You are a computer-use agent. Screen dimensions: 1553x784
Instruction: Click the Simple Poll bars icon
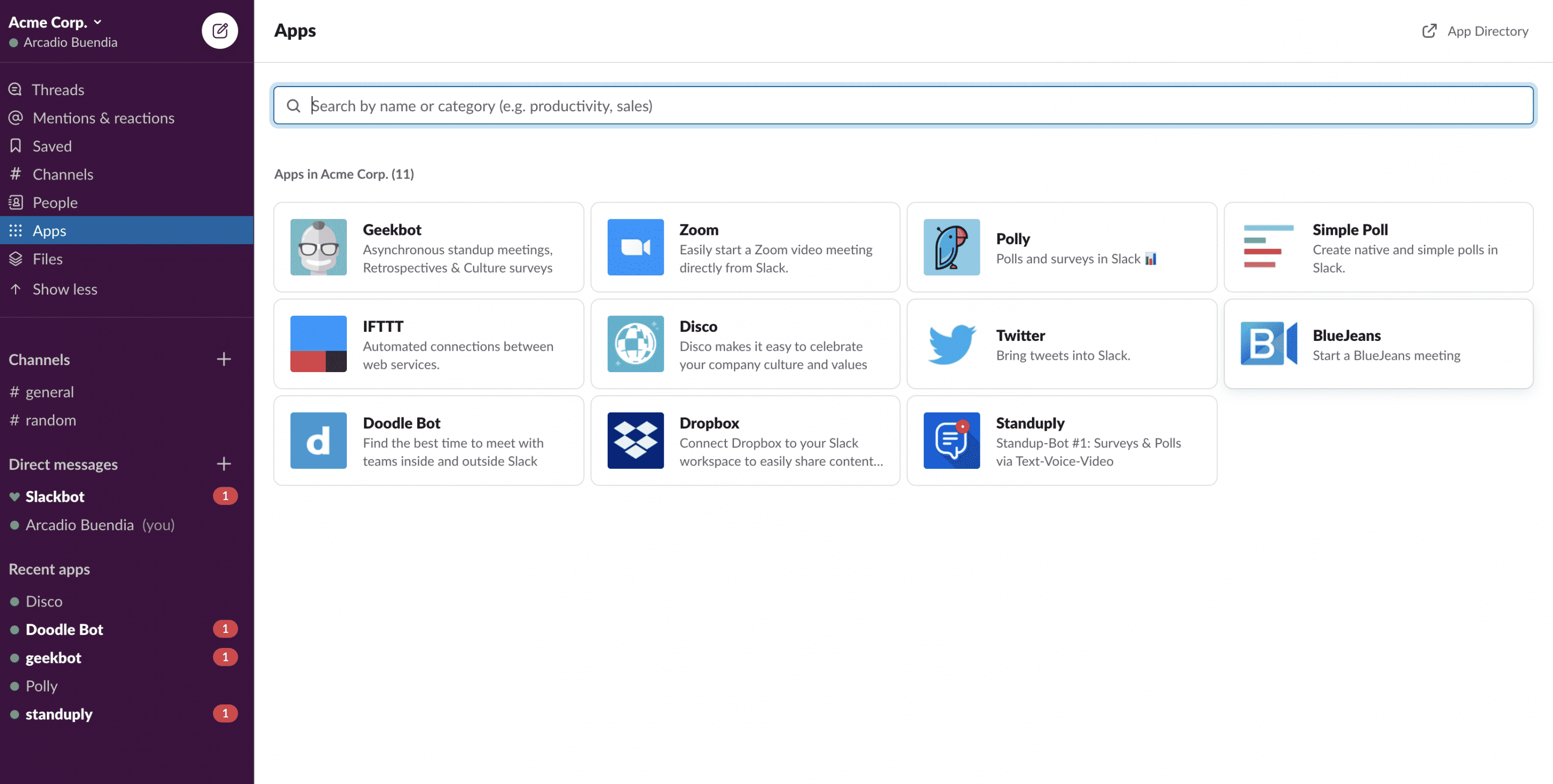1269,247
